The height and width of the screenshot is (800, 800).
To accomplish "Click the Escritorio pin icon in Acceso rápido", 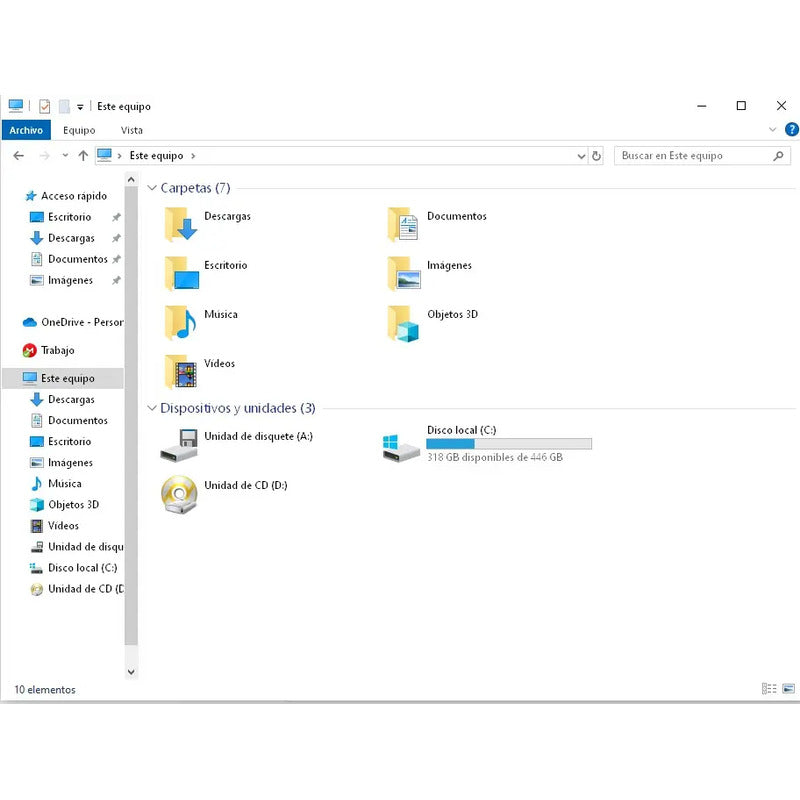I will point(116,217).
